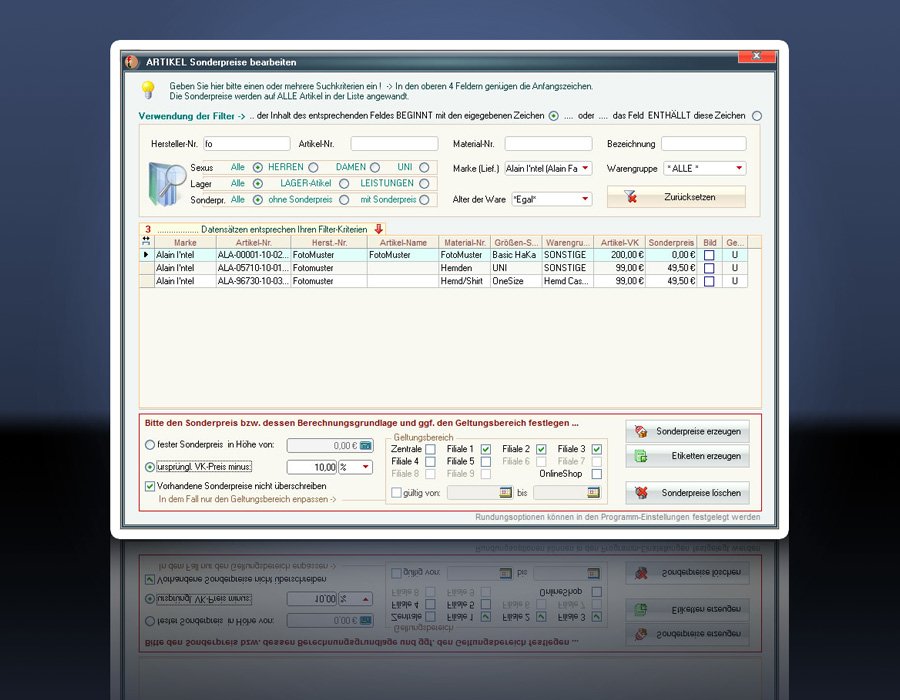Click the 200,00 € Artikel-VK cell
The width and height of the screenshot is (900, 700).
tap(619, 255)
